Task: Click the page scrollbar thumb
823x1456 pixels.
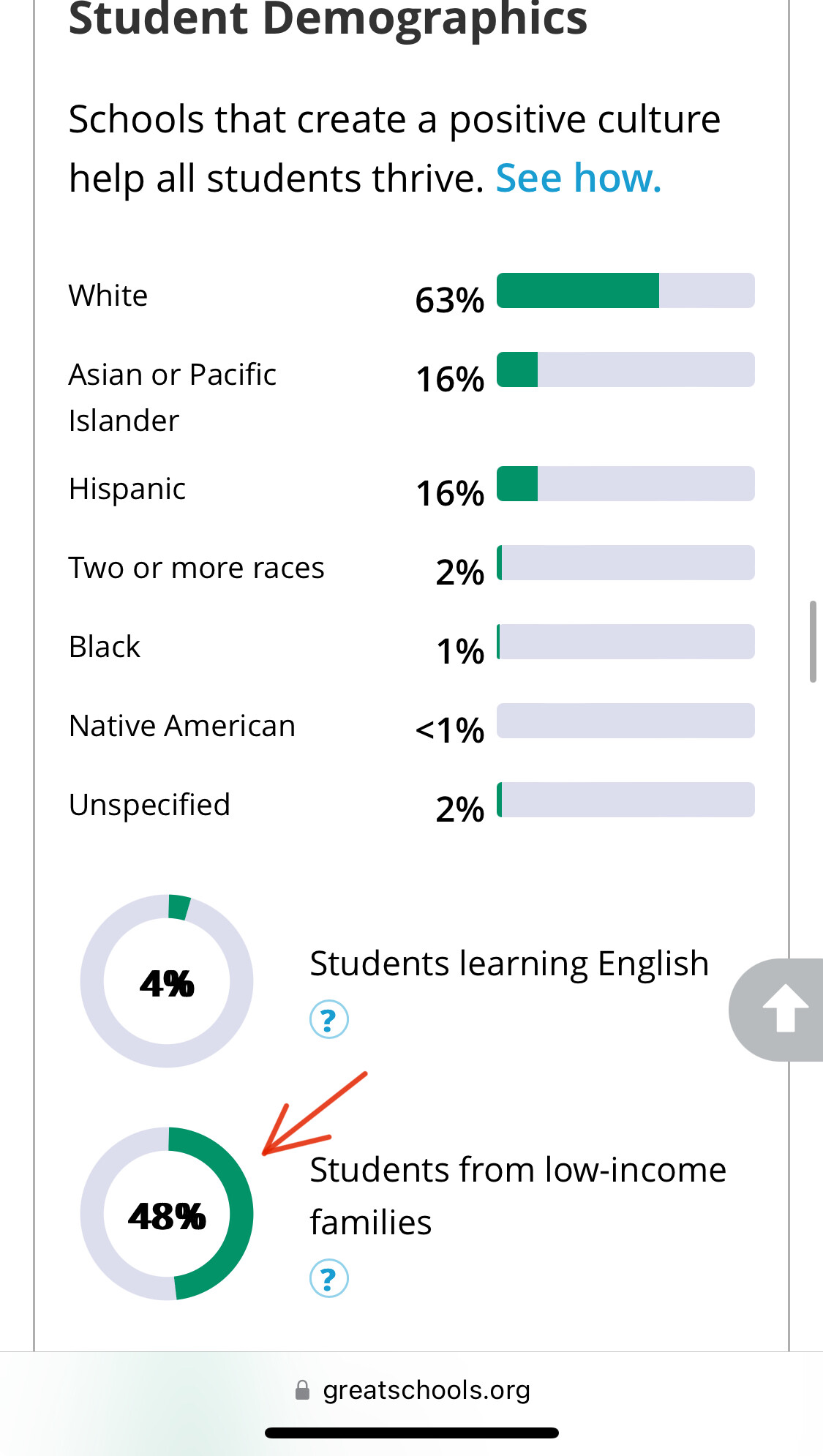Action: tap(813, 642)
